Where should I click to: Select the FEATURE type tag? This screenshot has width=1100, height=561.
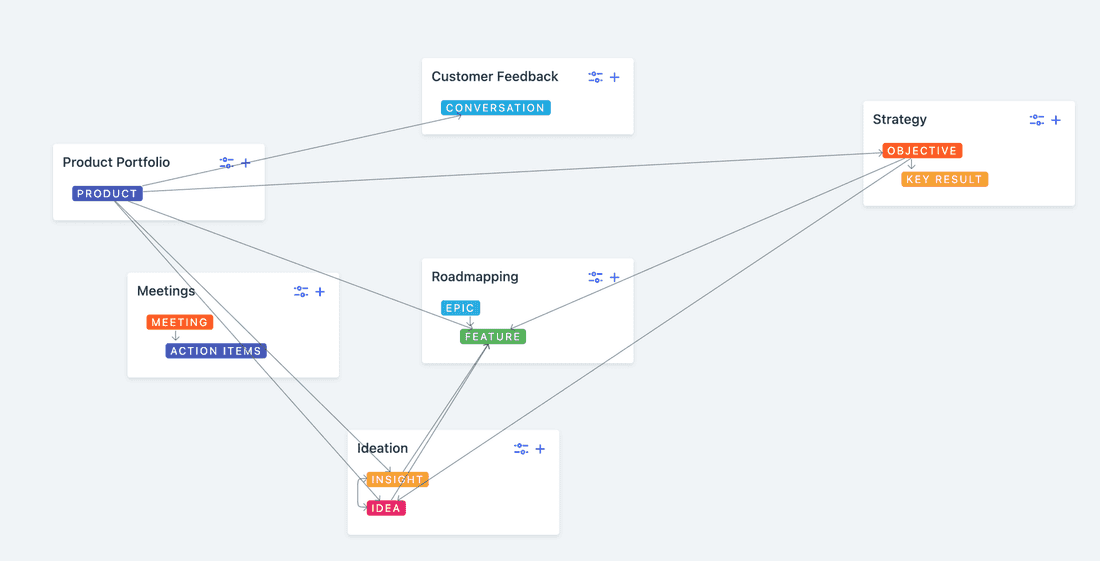493,337
